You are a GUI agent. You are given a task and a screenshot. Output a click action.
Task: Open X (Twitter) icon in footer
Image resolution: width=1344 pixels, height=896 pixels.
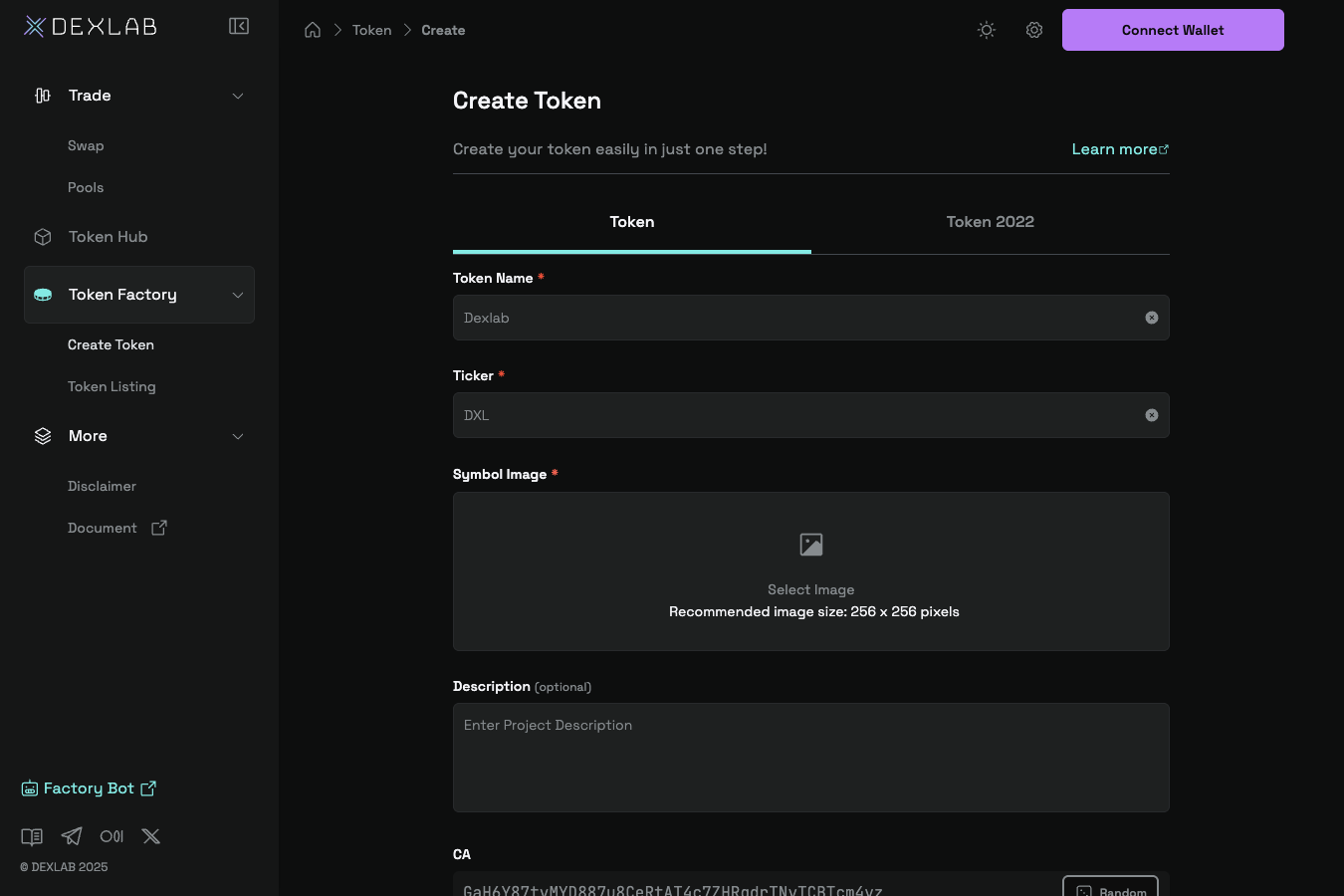[151, 836]
